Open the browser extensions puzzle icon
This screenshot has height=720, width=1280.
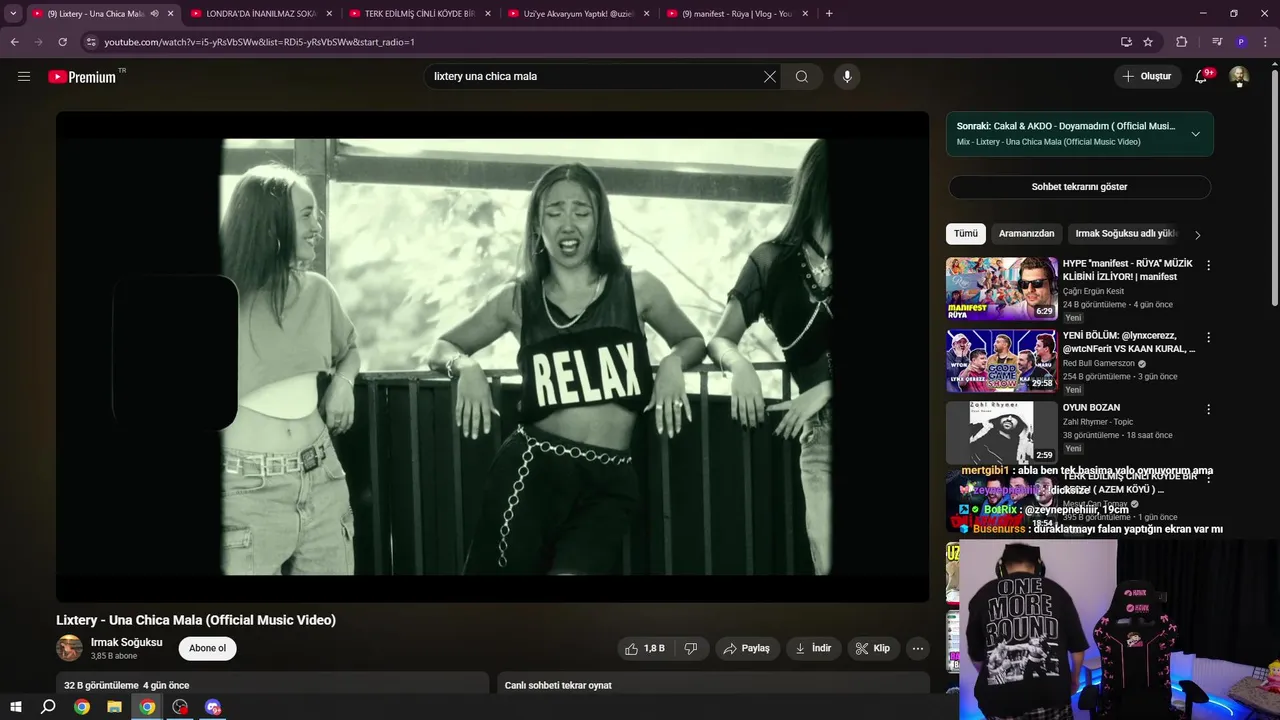click(1182, 42)
